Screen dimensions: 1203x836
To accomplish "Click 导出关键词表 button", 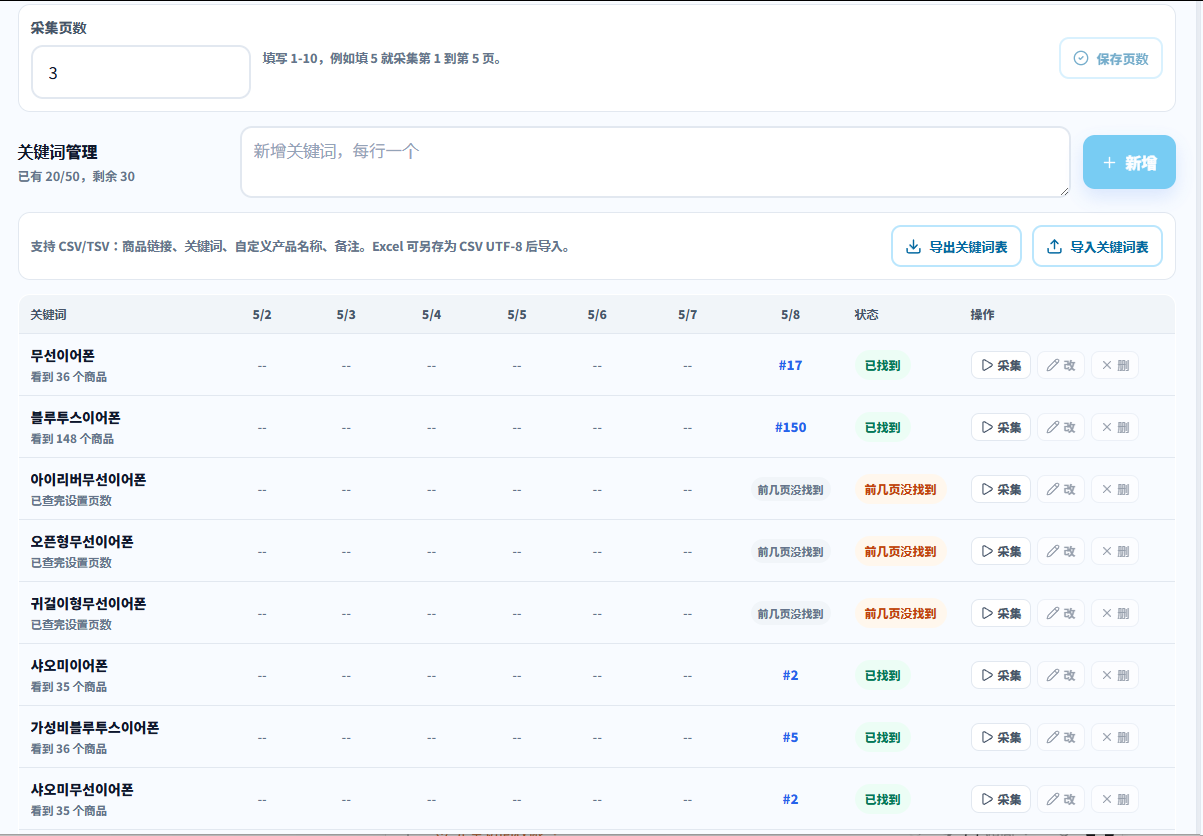I will click(957, 246).
